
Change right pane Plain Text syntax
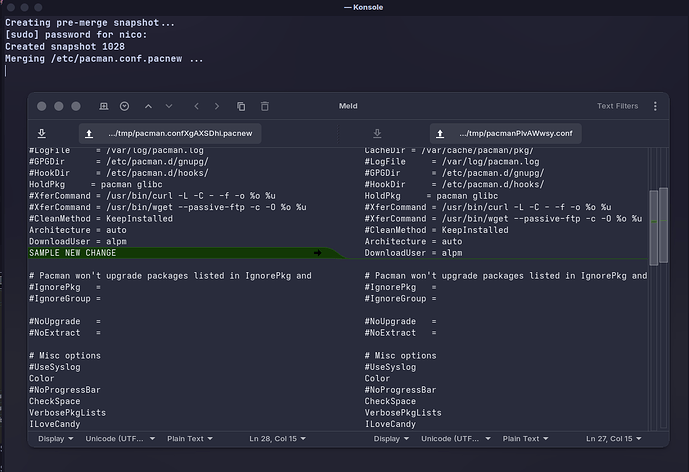point(526,439)
